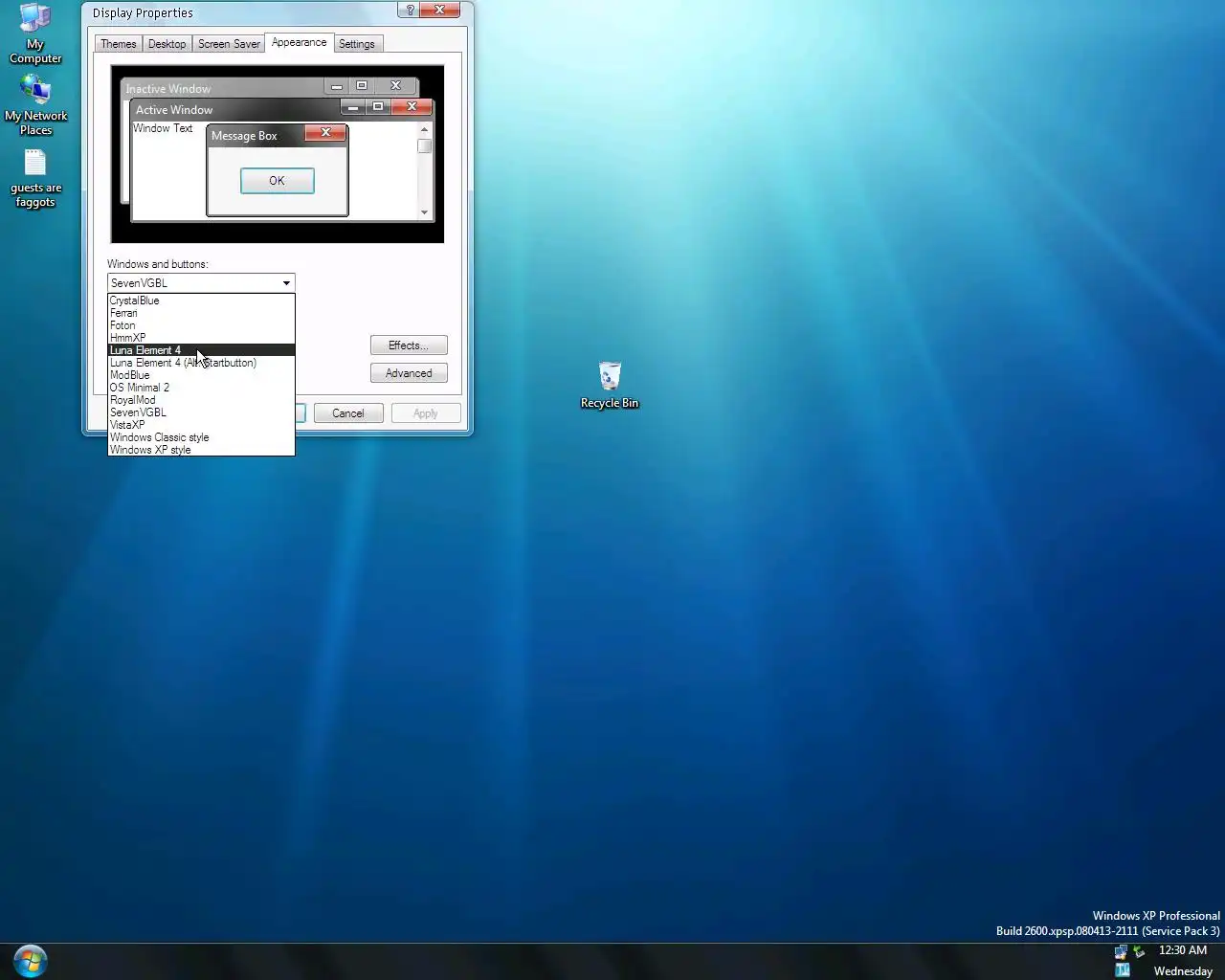Screen dimensions: 1225x980
Task: Click the teal square tray icon
Action: coord(1123,970)
